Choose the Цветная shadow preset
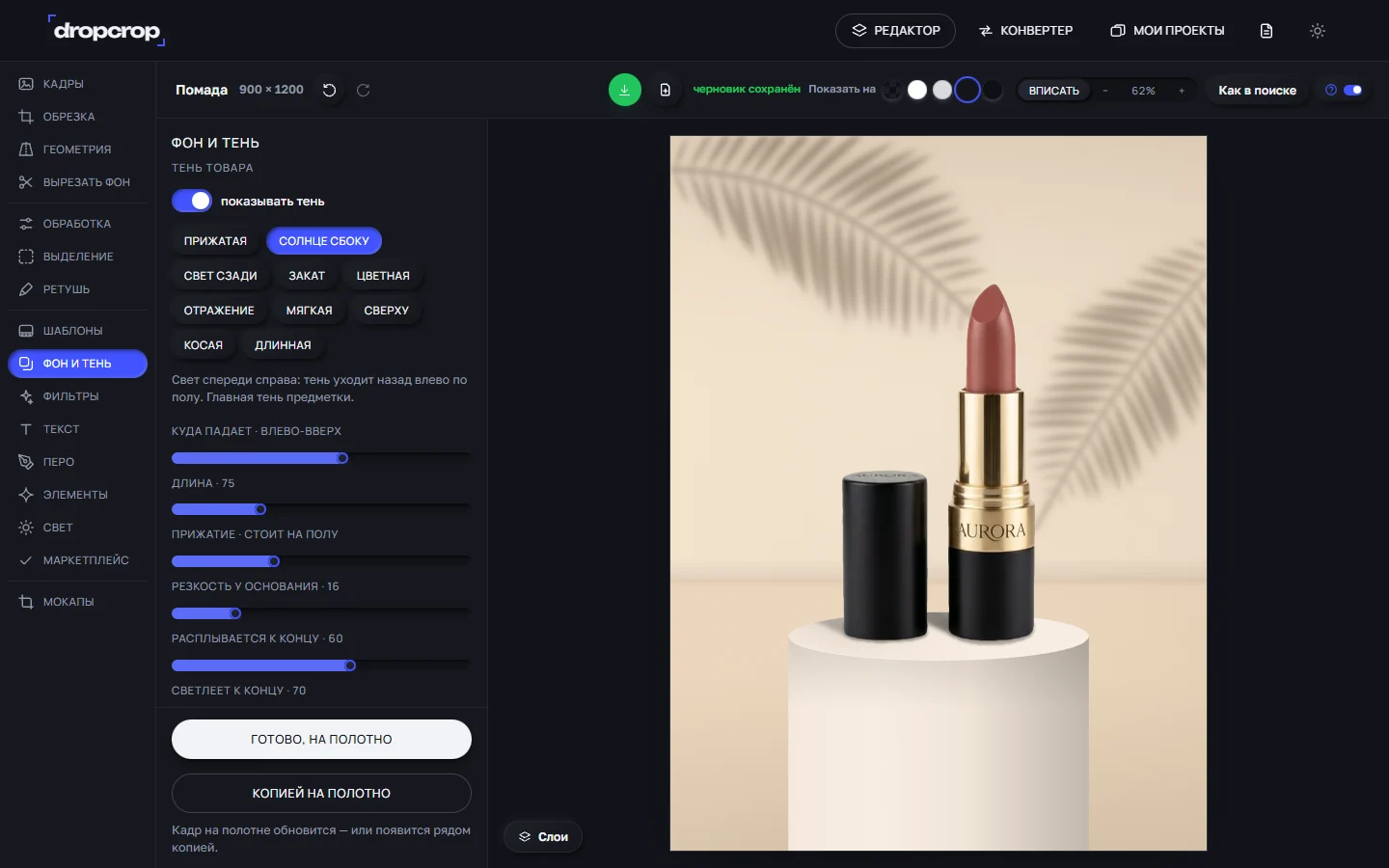 383,276
